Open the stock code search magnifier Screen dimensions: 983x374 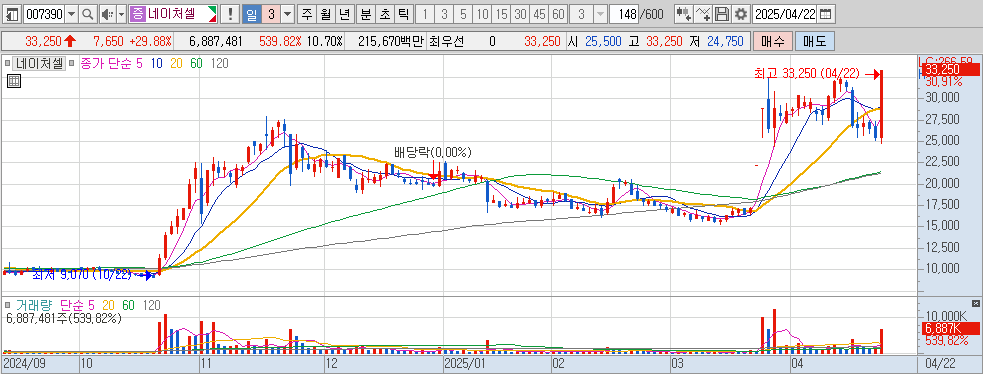click(x=88, y=14)
